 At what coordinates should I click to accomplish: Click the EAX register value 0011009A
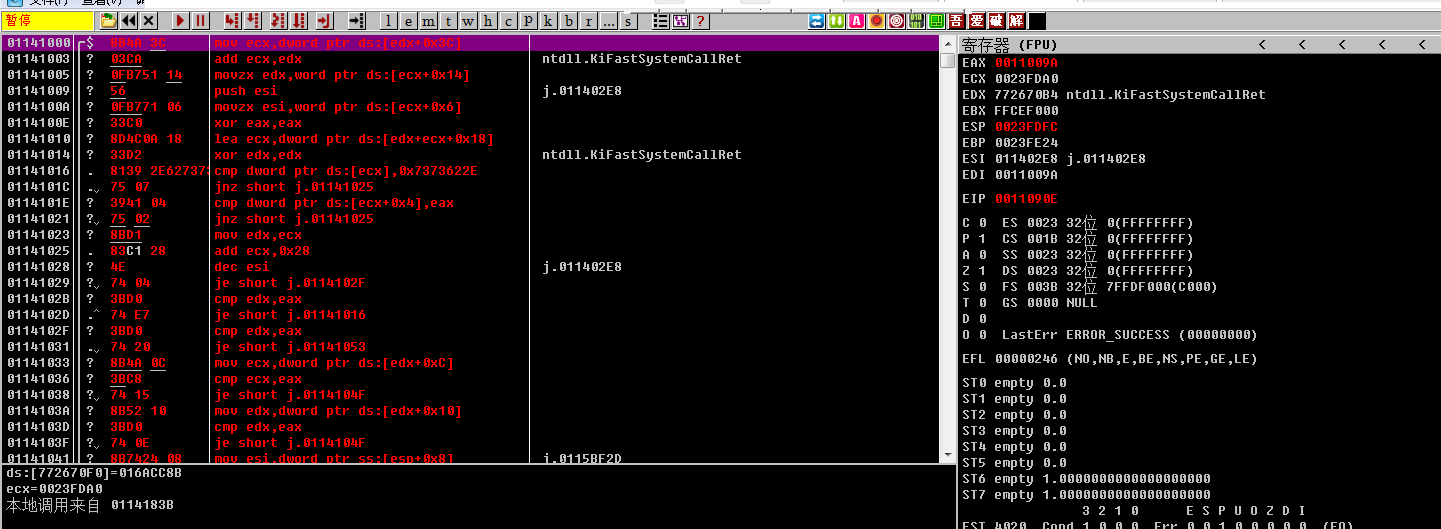tap(1026, 62)
